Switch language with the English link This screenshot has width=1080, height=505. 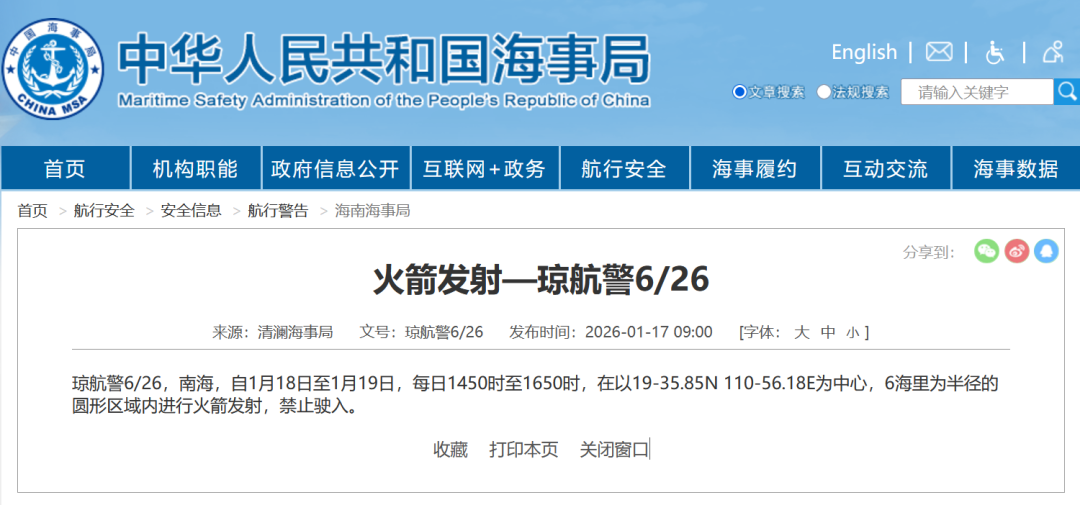pyautogui.click(x=864, y=52)
